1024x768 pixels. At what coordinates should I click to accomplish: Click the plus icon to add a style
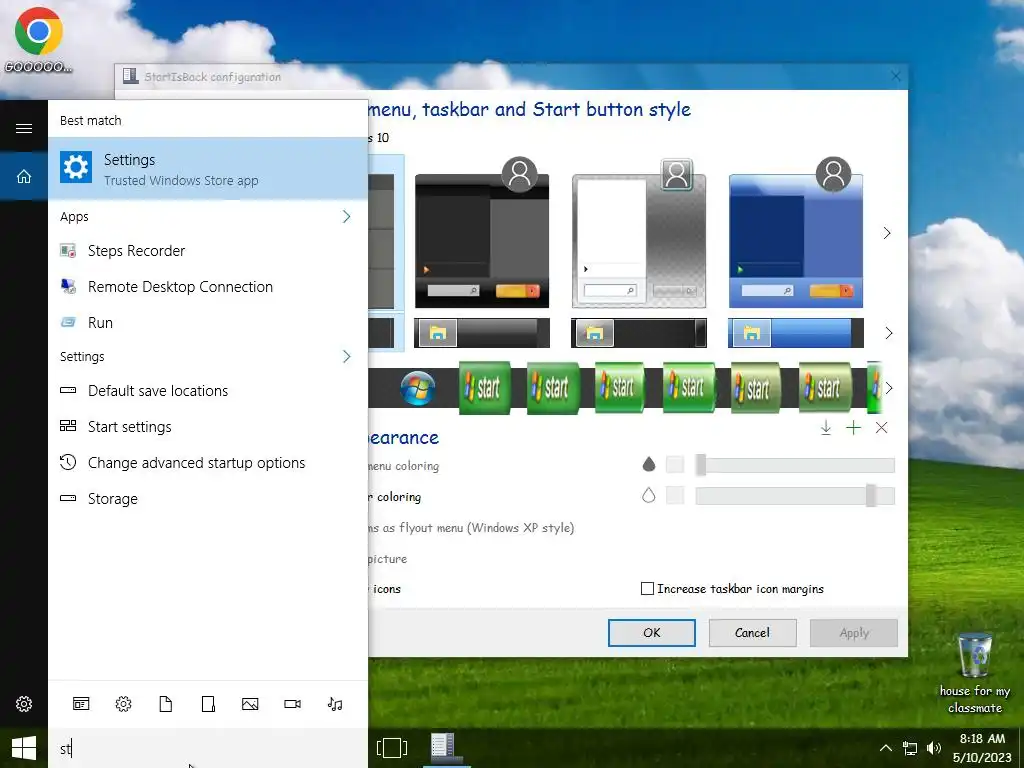pyautogui.click(x=854, y=428)
